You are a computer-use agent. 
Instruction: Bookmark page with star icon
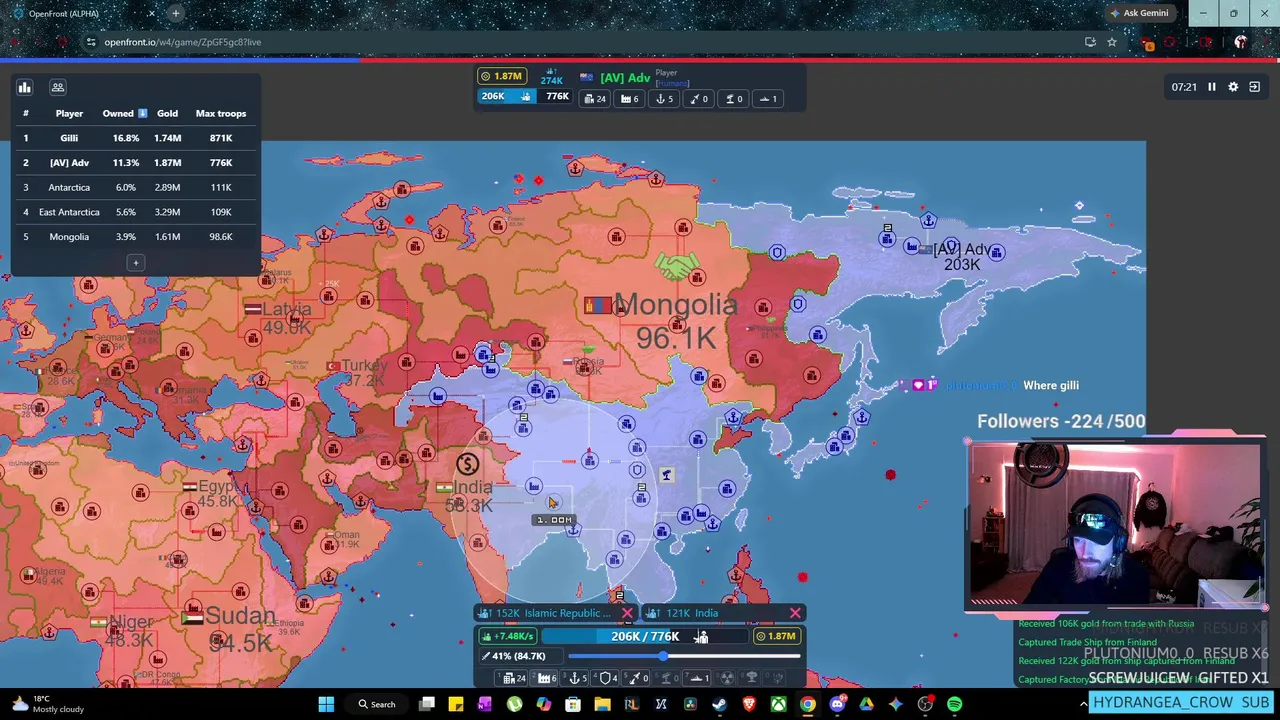(x=1111, y=42)
